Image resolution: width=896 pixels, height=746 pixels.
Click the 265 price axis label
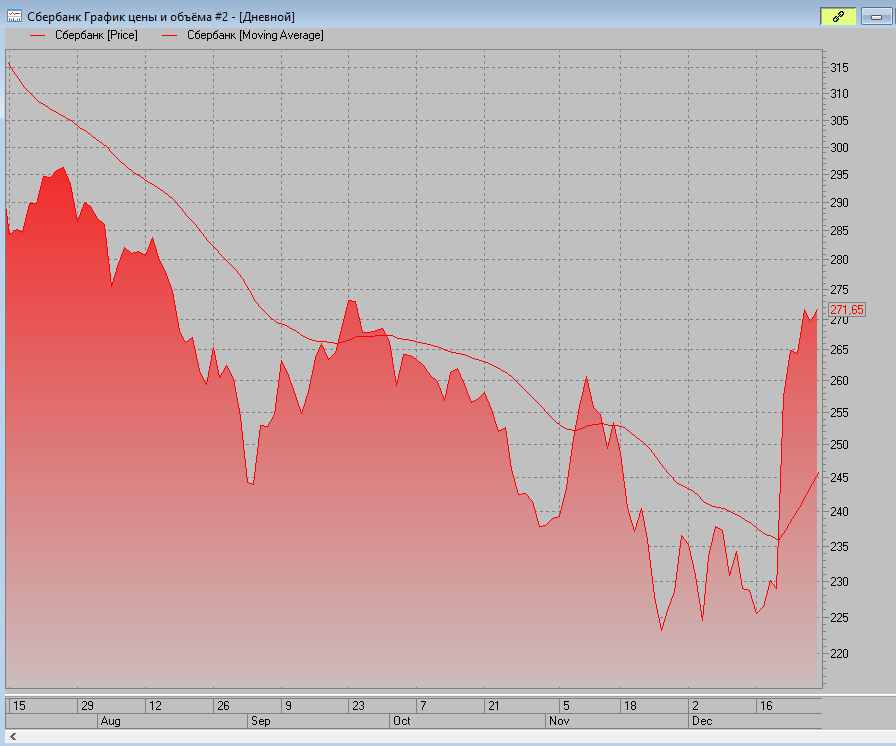click(839, 350)
